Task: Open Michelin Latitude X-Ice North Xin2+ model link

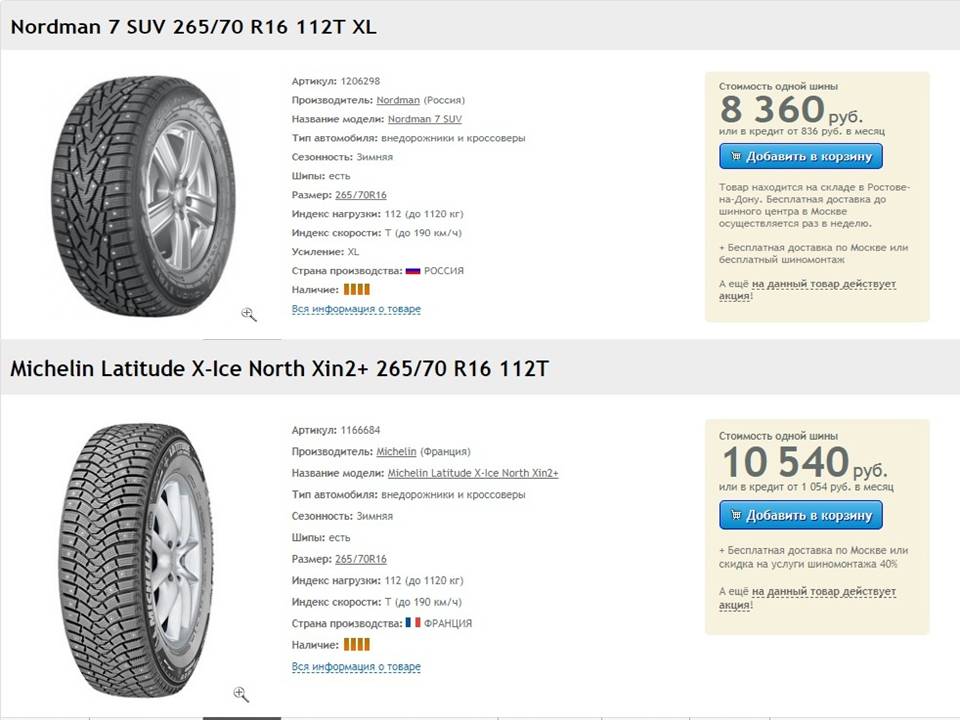Action: [473, 473]
